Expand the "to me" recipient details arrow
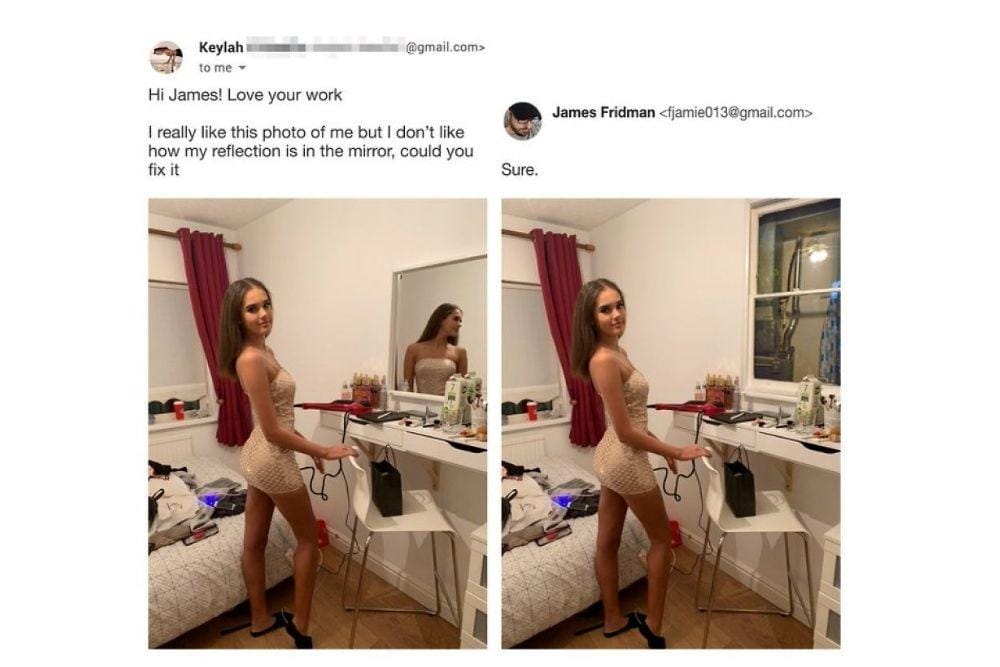 tap(242, 68)
